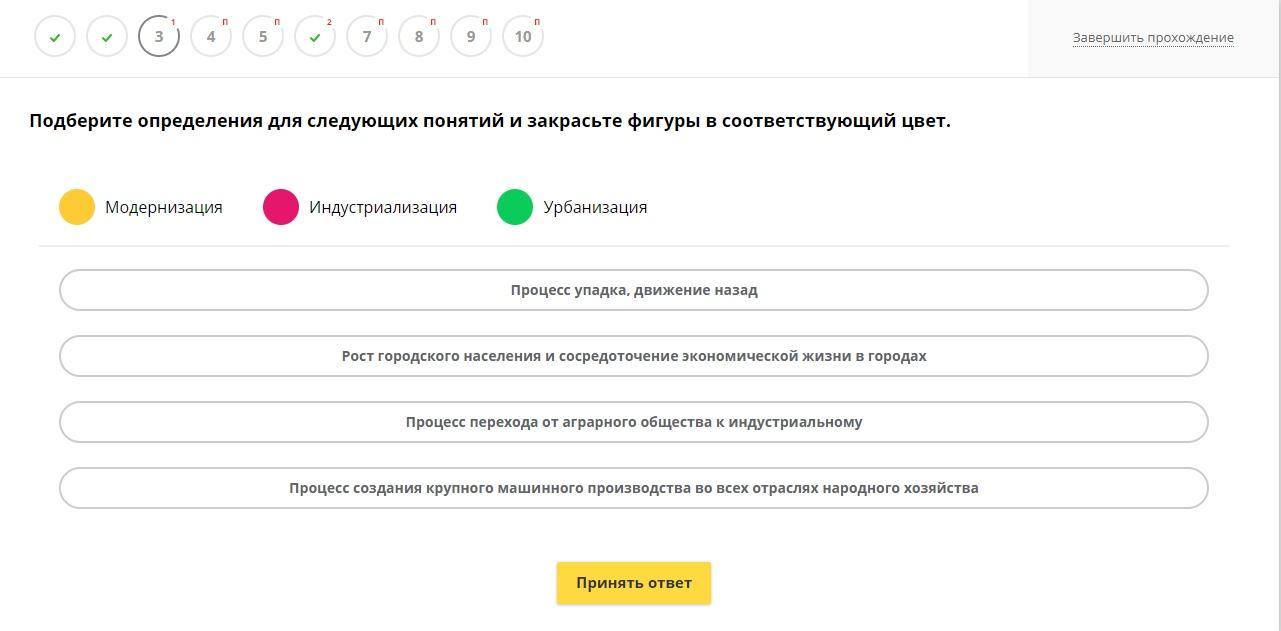Pick the yellow Модернизация color circle
The height and width of the screenshot is (631, 1281).
(77, 207)
